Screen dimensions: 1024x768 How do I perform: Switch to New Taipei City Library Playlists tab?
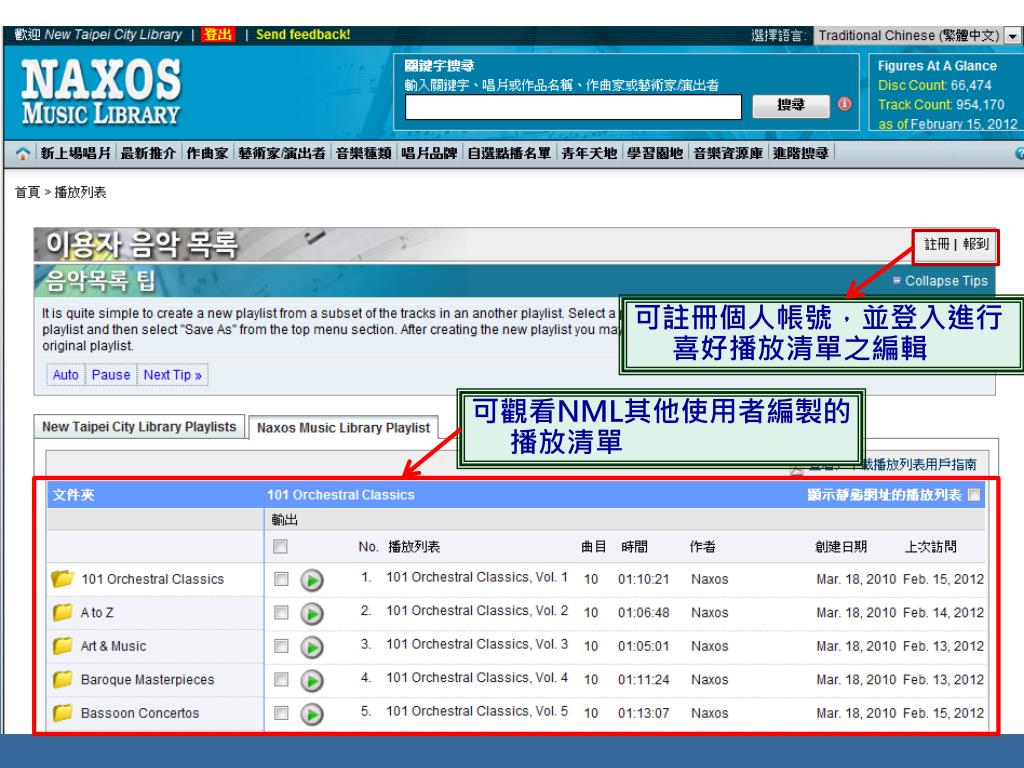139,426
